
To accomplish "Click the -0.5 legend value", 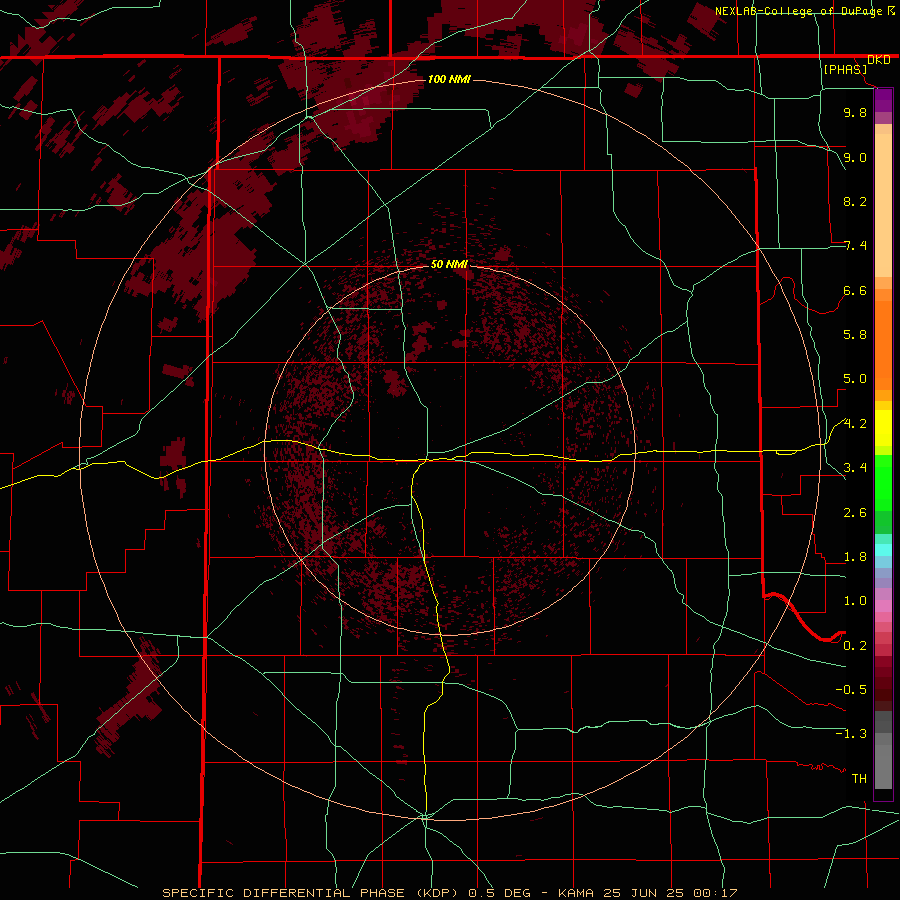I will pos(851,690).
